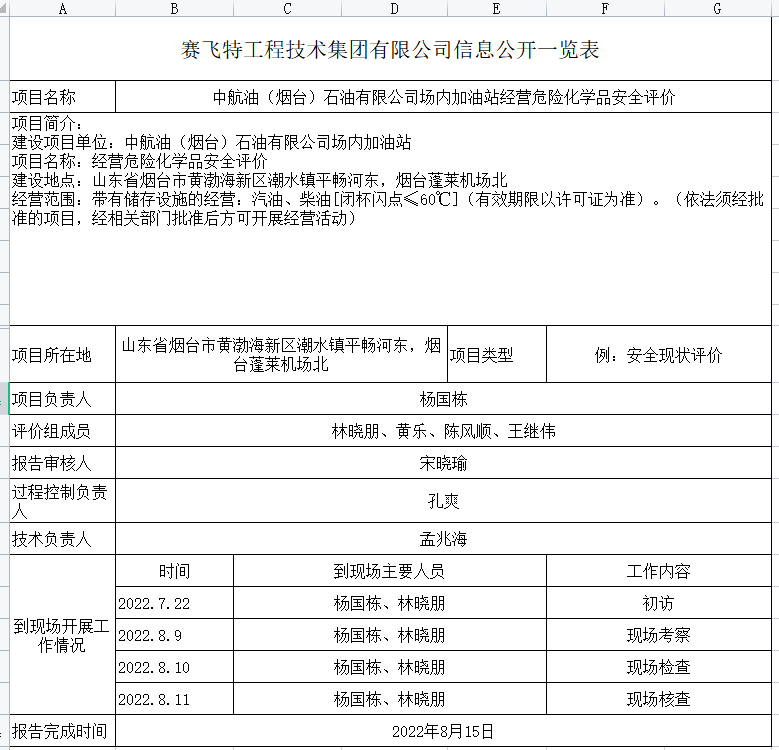The width and height of the screenshot is (779, 750).
Task: Select the 到现场主要人员 header cell
Action: (x=390, y=571)
